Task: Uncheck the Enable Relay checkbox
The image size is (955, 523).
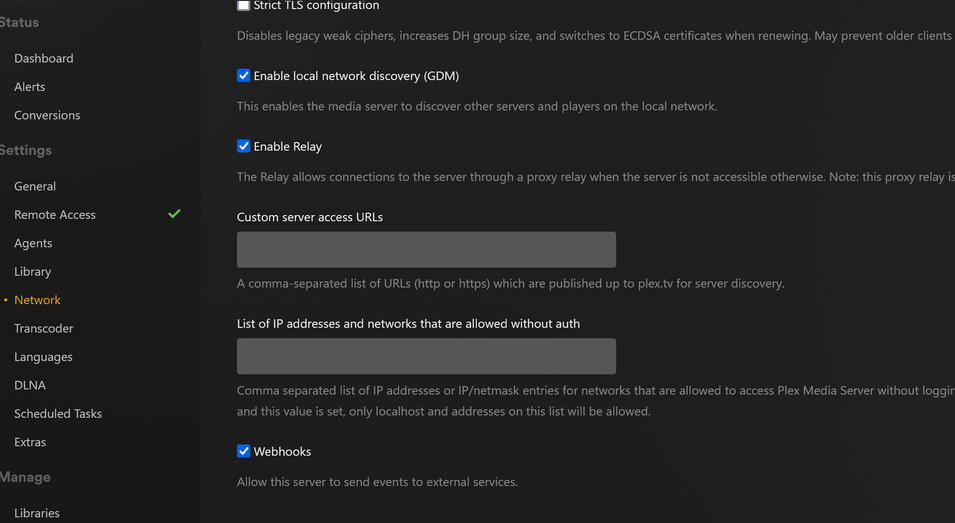Action: click(x=243, y=146)
